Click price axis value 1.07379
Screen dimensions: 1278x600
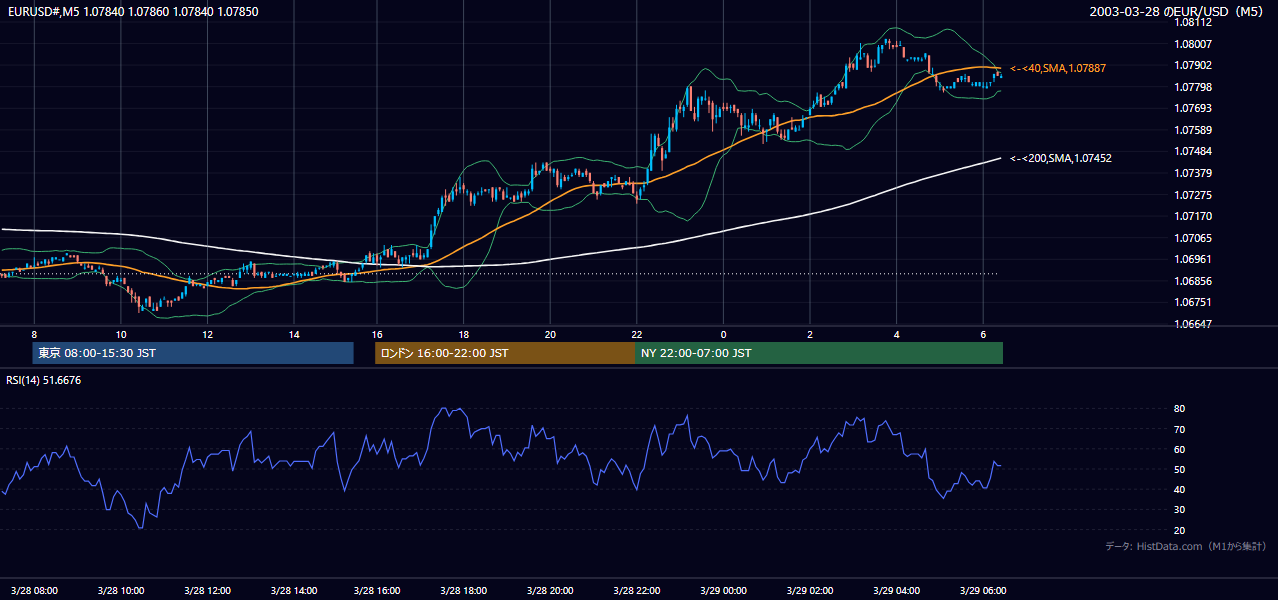coord(1193,173)
